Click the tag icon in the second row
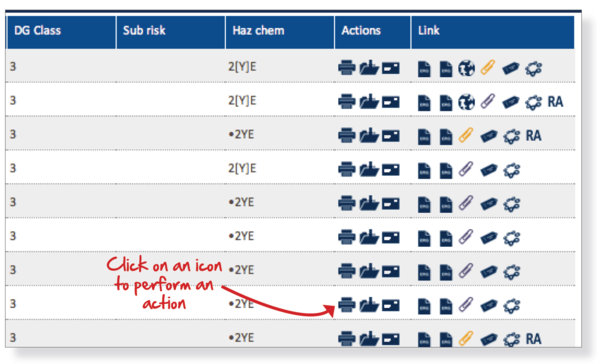 (x=511, y=102)
